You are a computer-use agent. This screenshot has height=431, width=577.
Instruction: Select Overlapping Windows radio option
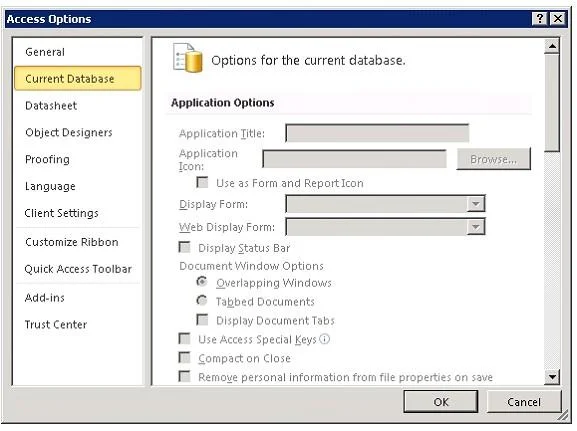coord(202,282)
